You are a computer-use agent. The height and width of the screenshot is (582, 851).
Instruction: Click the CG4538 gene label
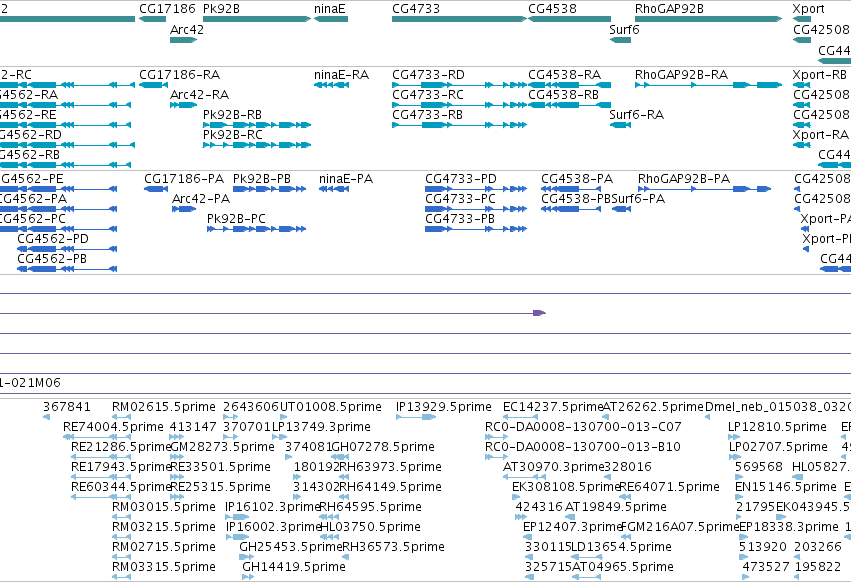pyautogui.click(x=552, y=9)
